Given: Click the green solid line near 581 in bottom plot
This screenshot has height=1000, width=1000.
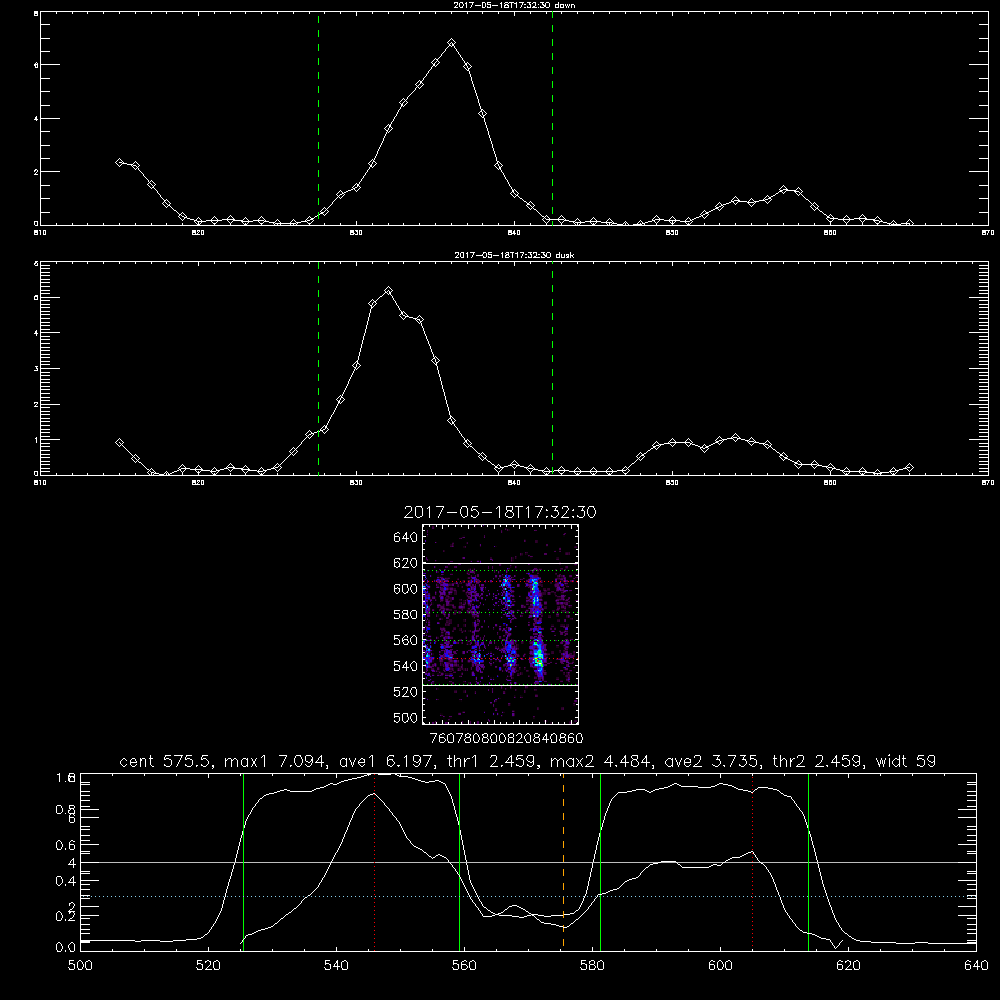Looking at the screenshot, I should click(600, 861).
